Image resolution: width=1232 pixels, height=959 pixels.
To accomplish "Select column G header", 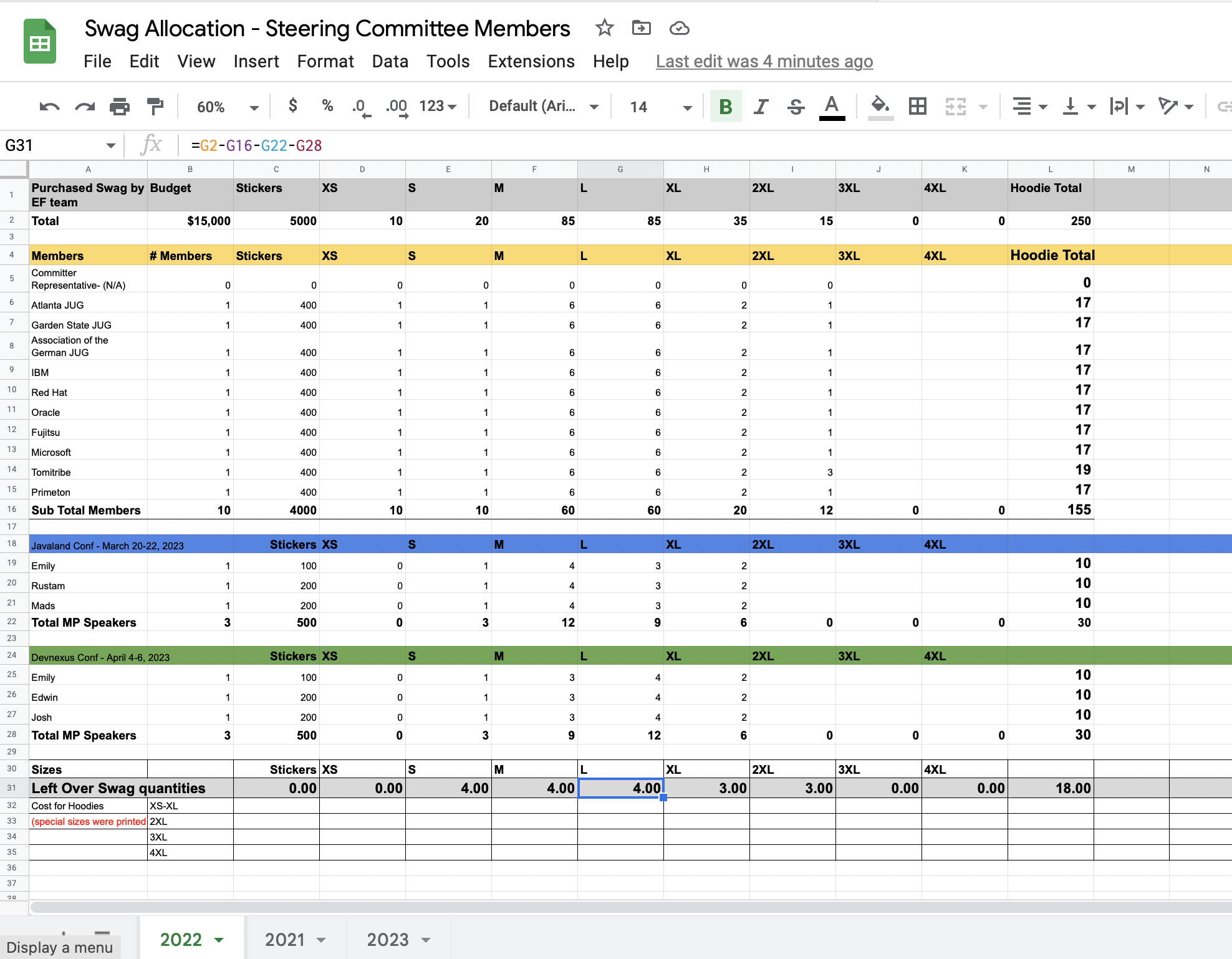I will [x=620, y=169].
